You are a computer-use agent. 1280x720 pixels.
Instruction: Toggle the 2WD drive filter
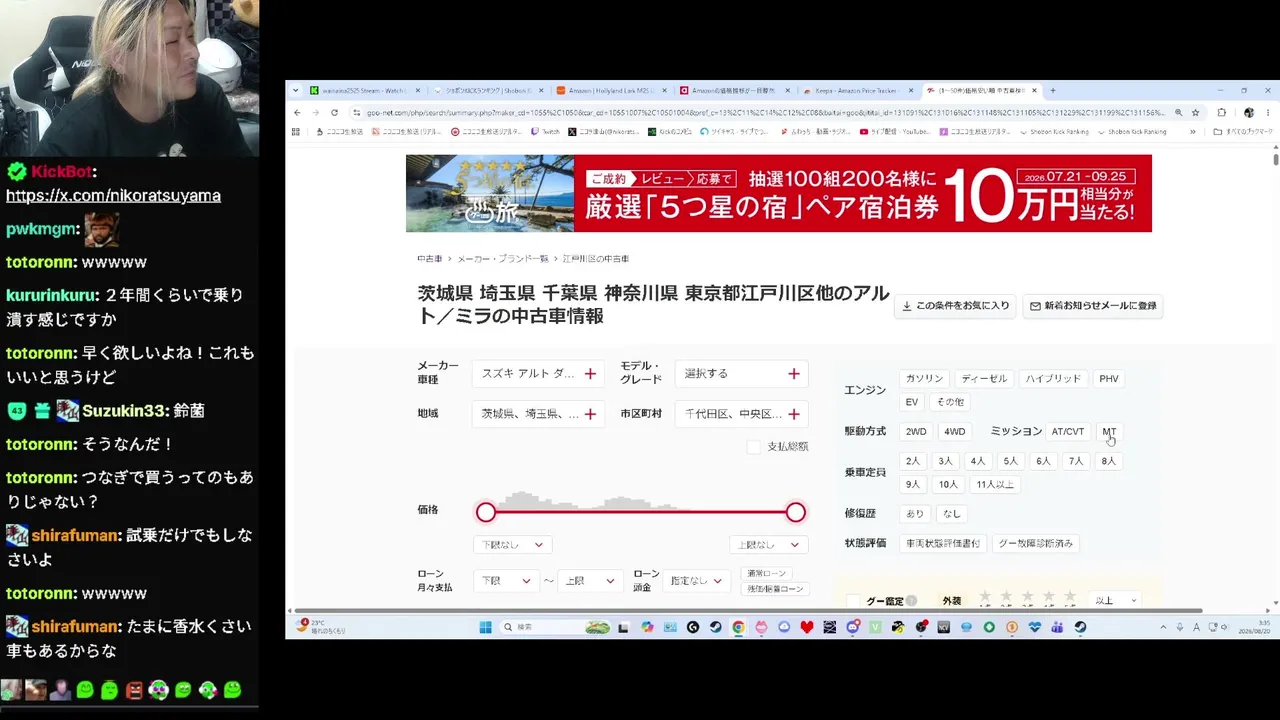(916, 432)
